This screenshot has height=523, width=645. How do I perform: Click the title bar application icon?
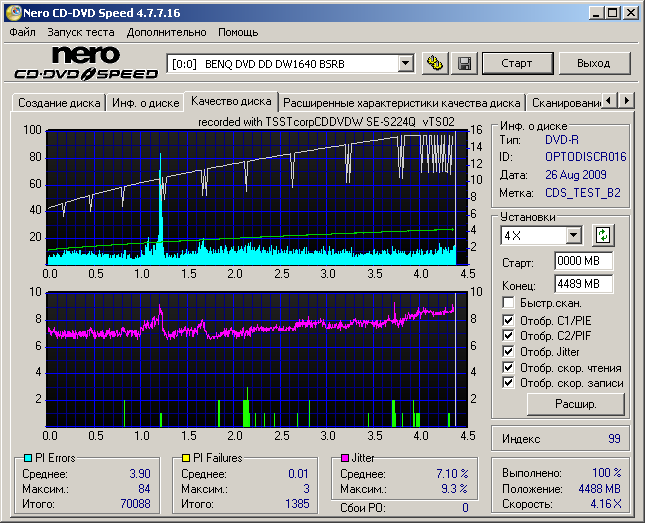(13, 12)
